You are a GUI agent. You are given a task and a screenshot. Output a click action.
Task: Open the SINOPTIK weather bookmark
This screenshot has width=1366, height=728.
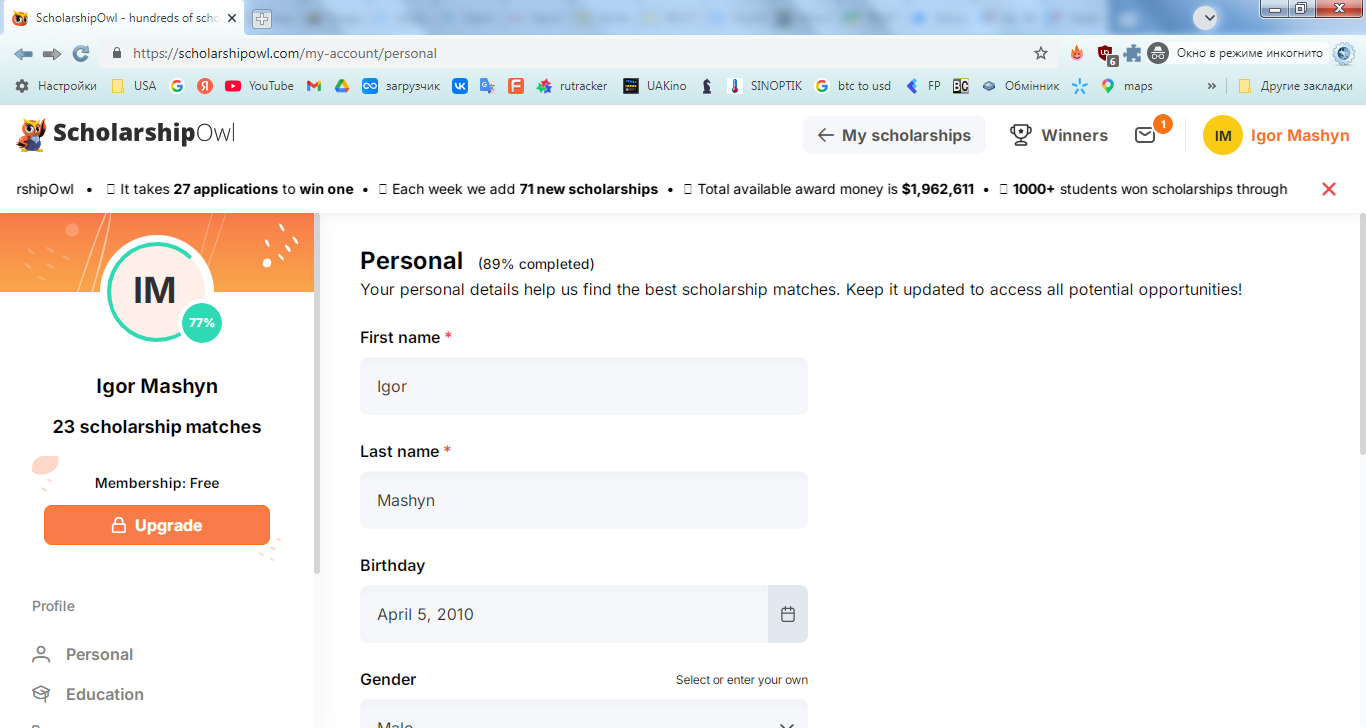pos(764,86)
